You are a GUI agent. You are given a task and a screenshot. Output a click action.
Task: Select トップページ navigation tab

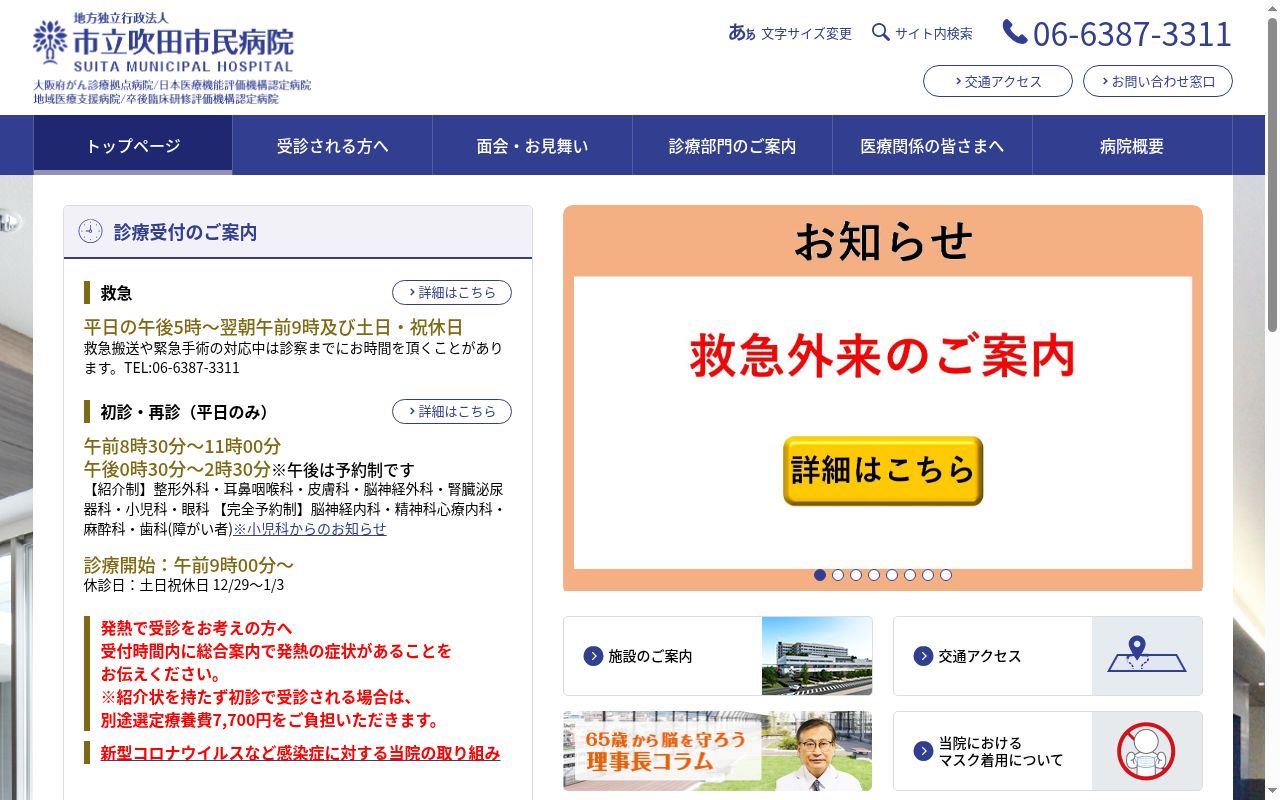(133, 145)
